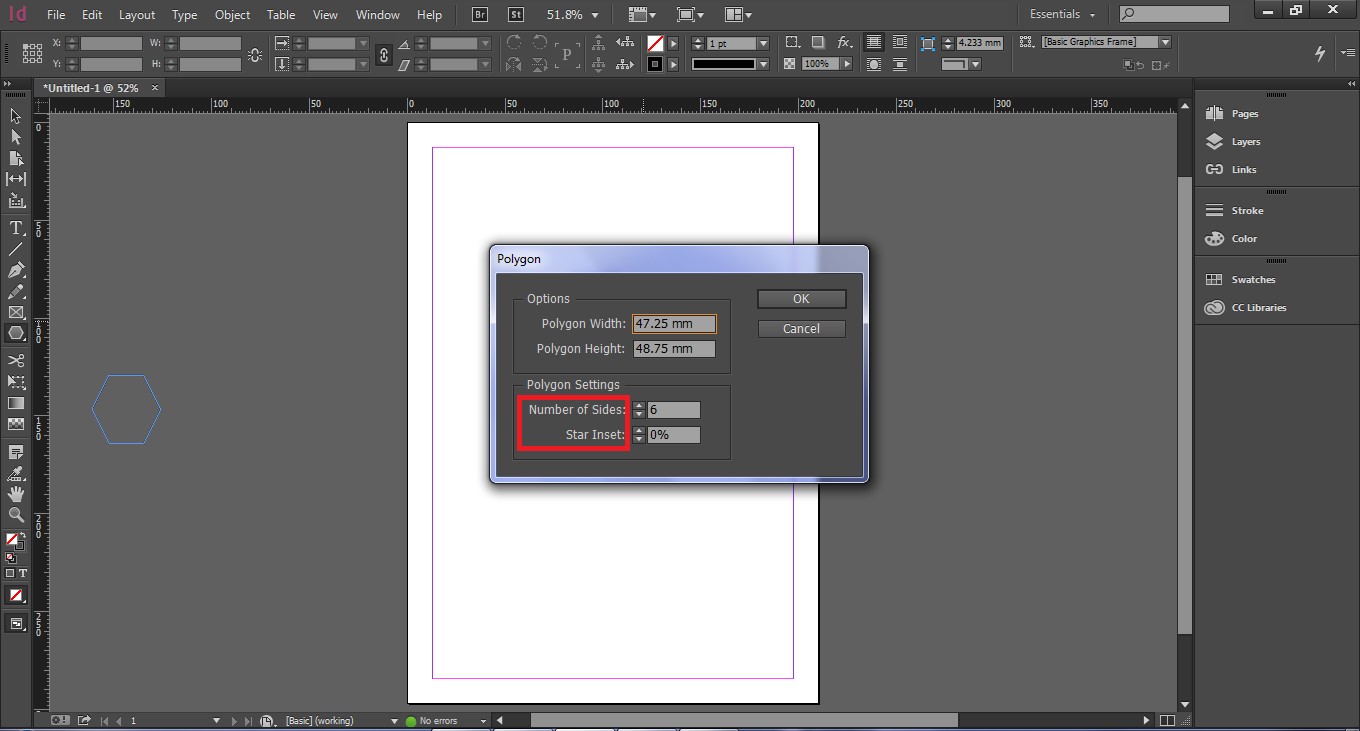Click the Apply None swatch in toolbox
Image resolution: width=1360 pixels, height=731 pixels.
click(16, 595)
